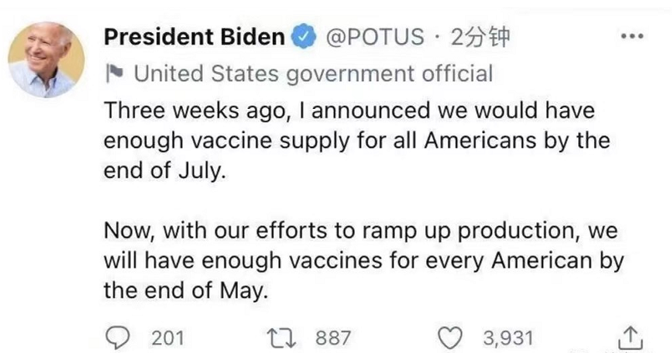Click the President Biden display name

pyautogui.click(x=194, y=37)
